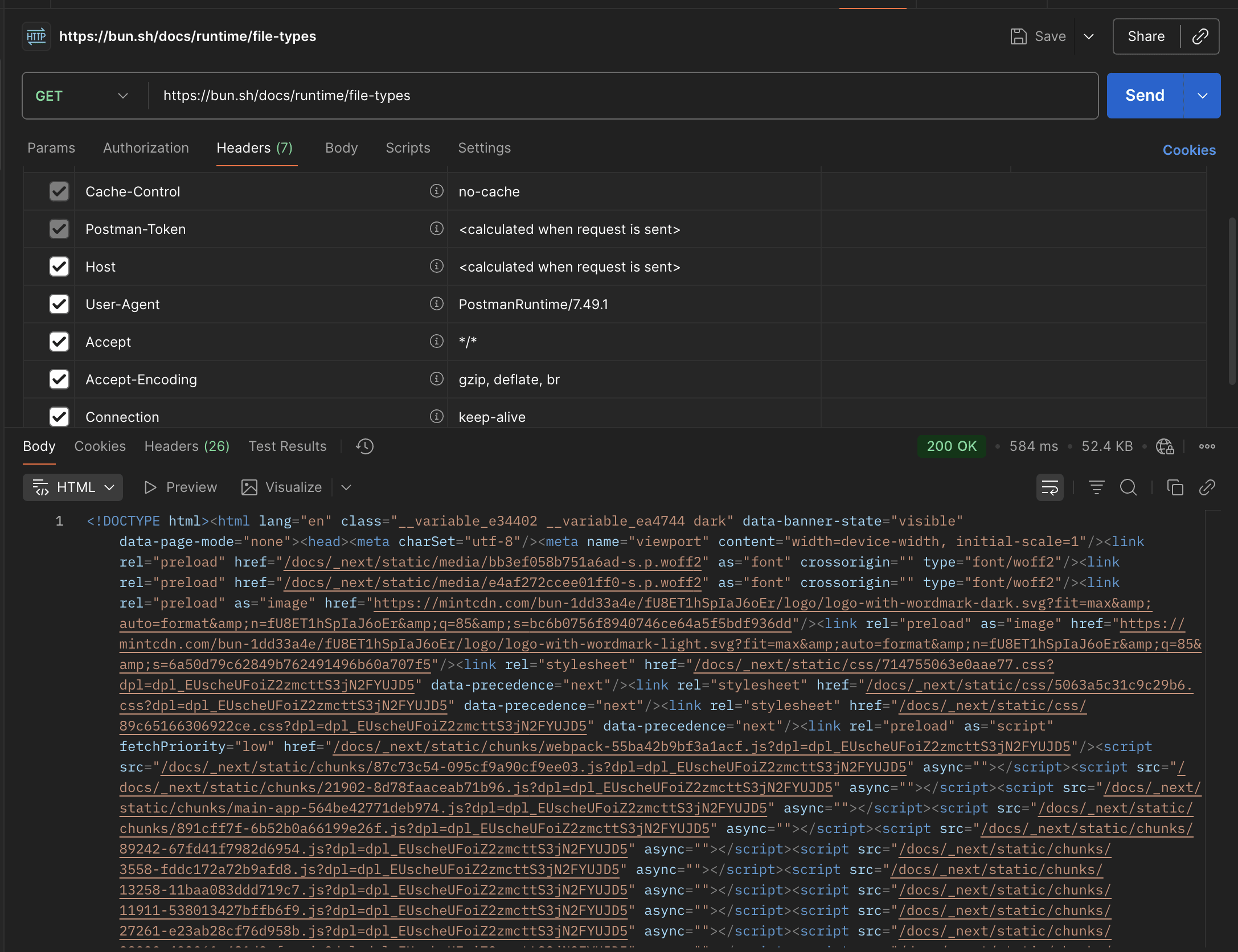Open the HTML format dropdown
Image resolution: width=1238 pixels, height=952 pixels.
(73, 487)
